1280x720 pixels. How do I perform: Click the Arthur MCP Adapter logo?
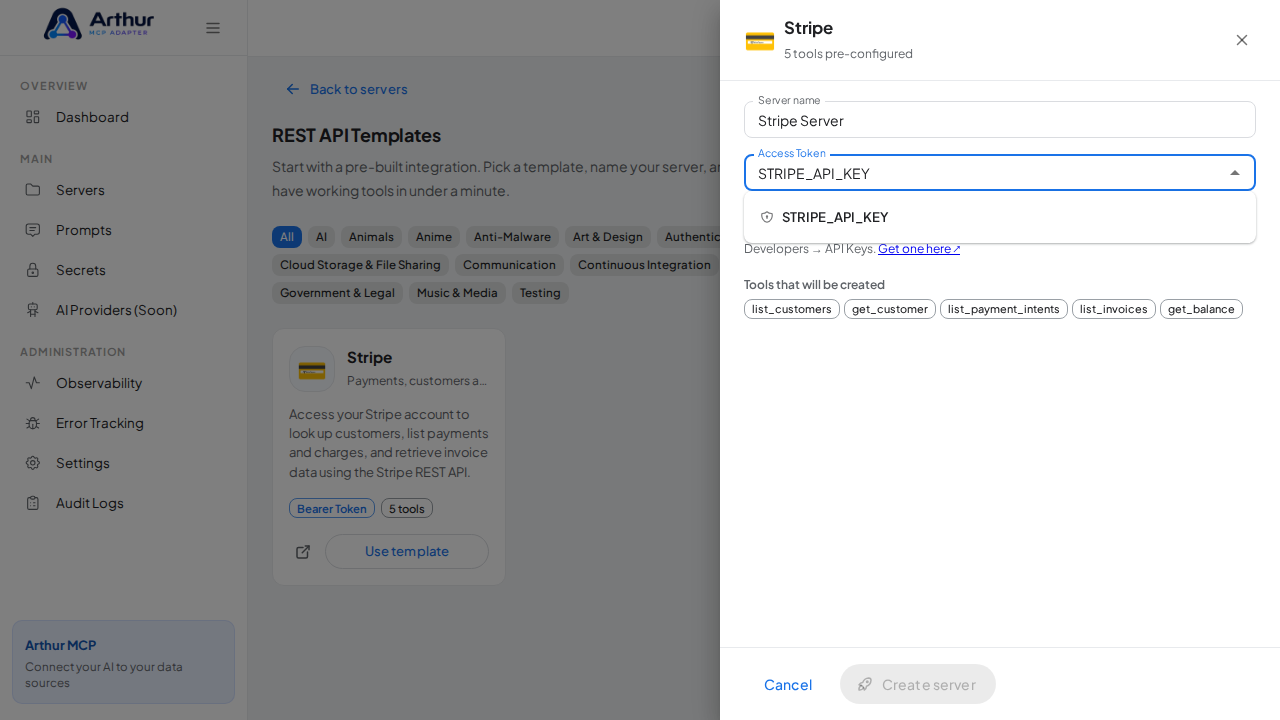[99, 24]
